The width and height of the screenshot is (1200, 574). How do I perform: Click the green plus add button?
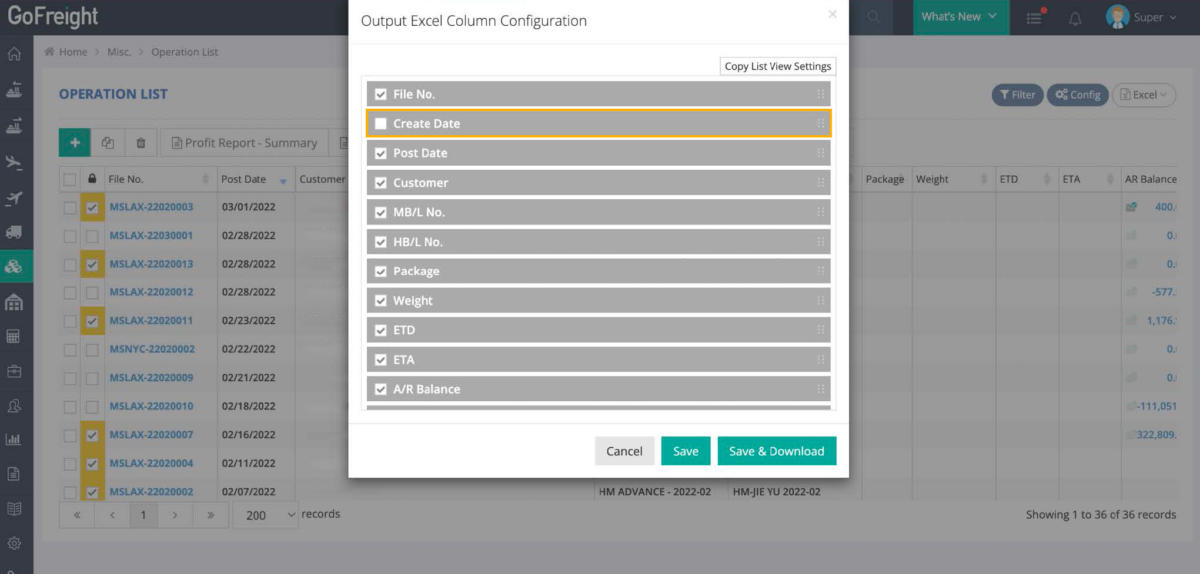pos(74,143)
